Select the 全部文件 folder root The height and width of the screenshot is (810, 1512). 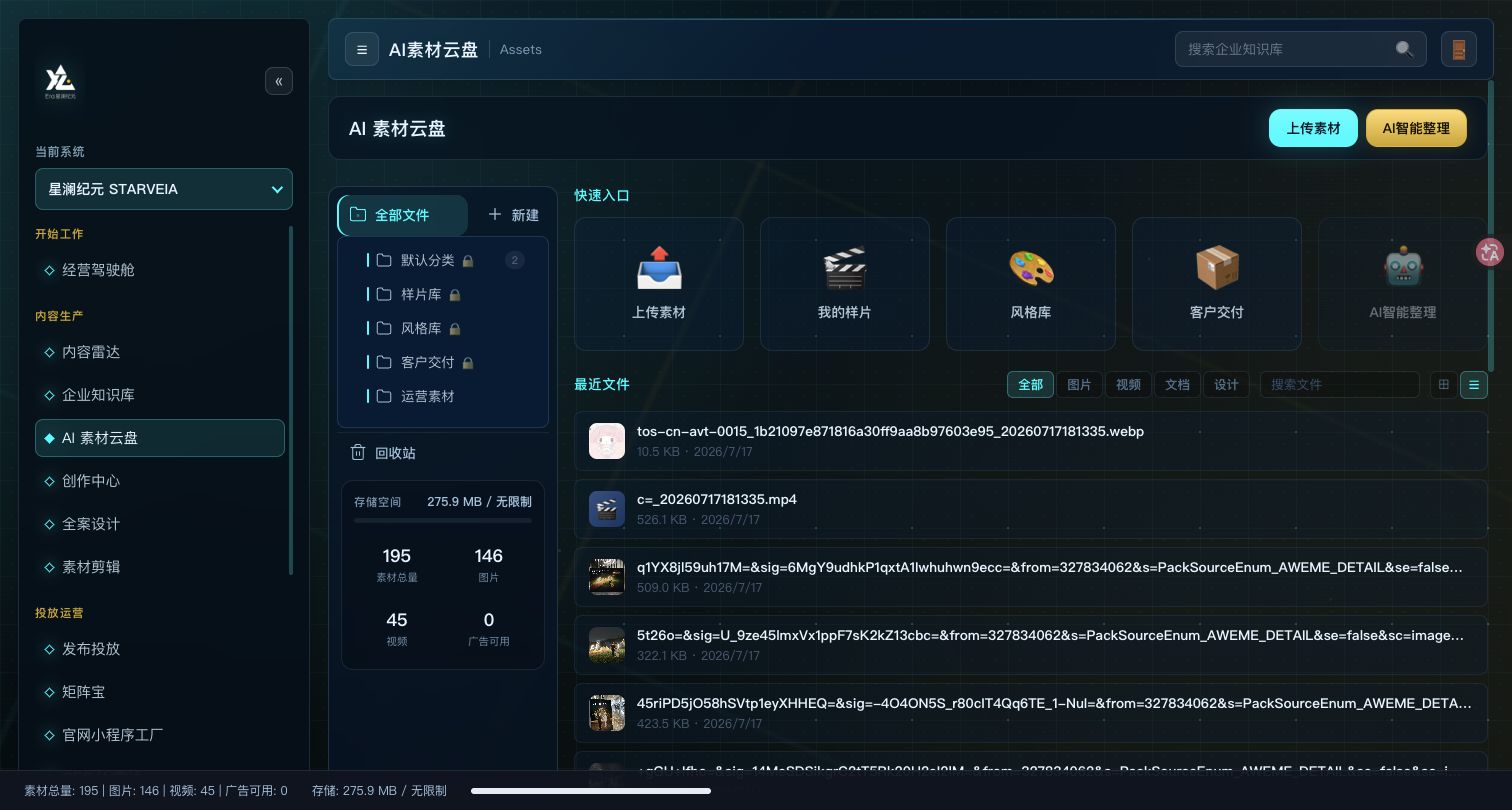pyautogui.click(x=402, y=215)
